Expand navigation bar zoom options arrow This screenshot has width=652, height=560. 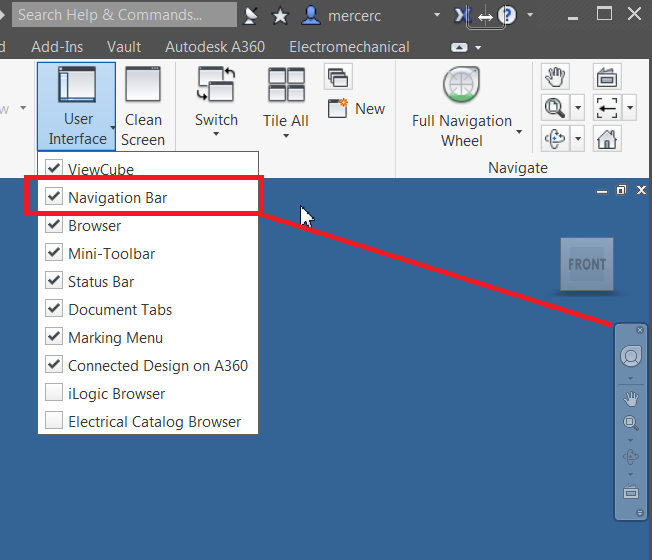tap(630, 440)
